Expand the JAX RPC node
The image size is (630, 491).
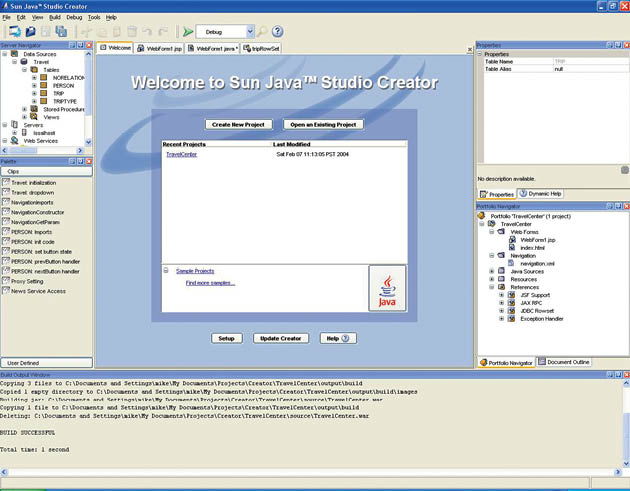pos(501,303)
